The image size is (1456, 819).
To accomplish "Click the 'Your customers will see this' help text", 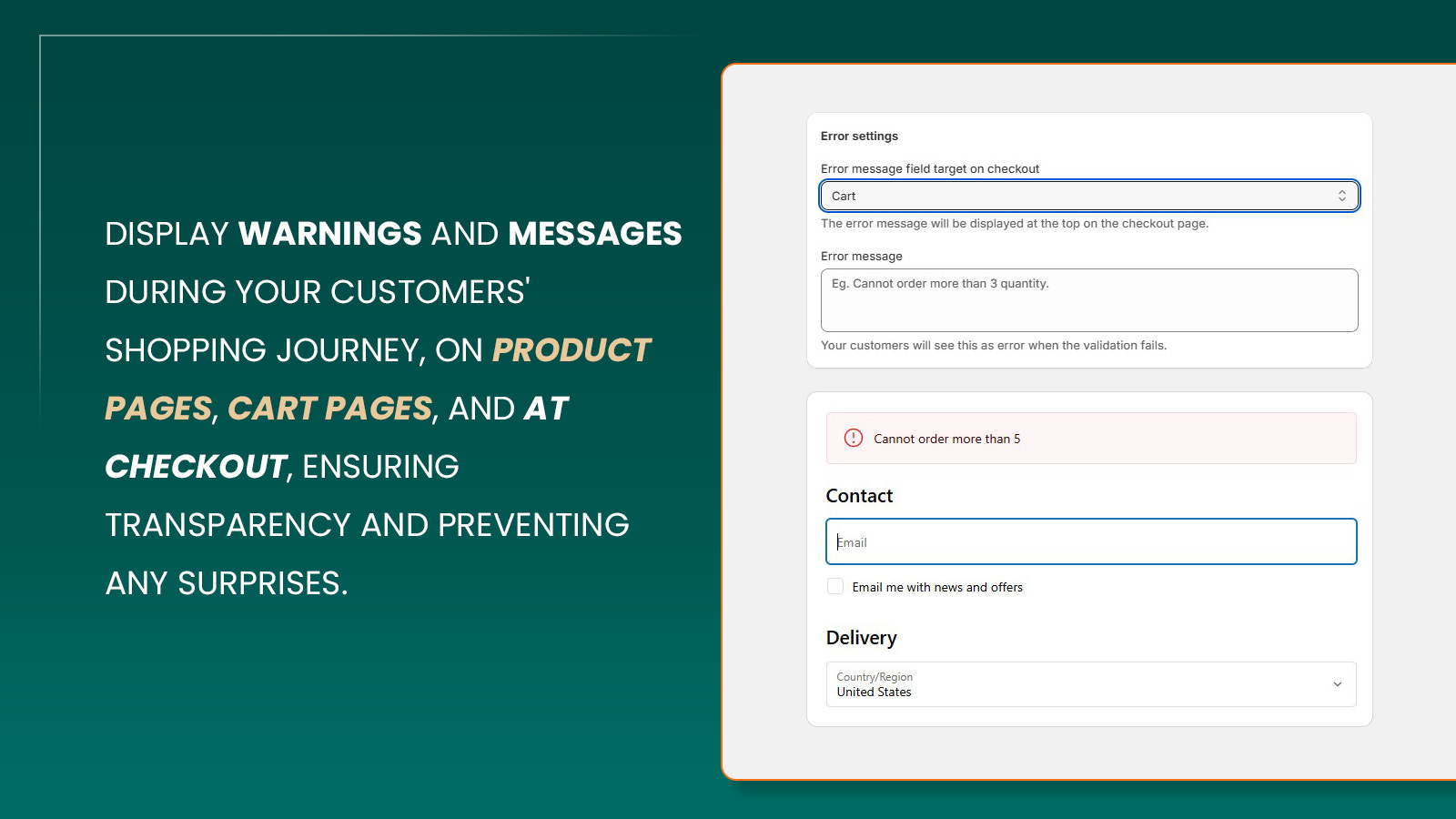I will 994,345.
